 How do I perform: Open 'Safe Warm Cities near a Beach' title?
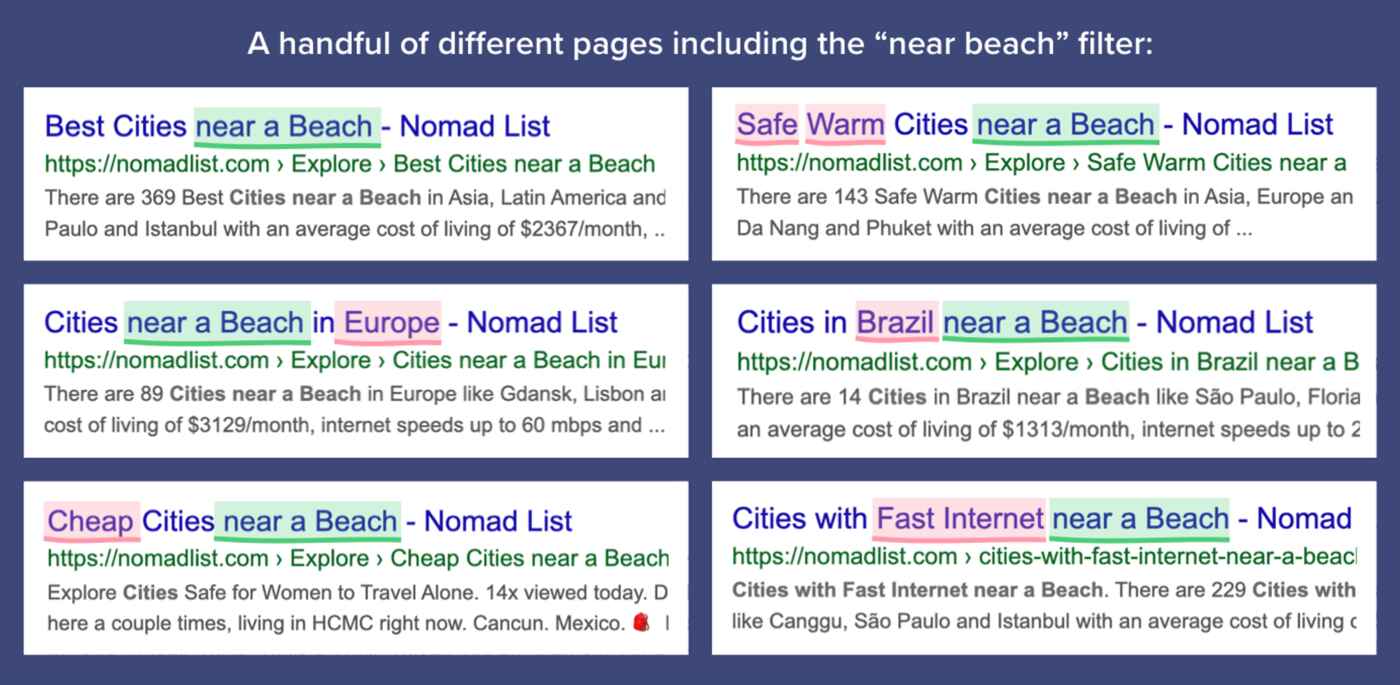coord(1035,125)
